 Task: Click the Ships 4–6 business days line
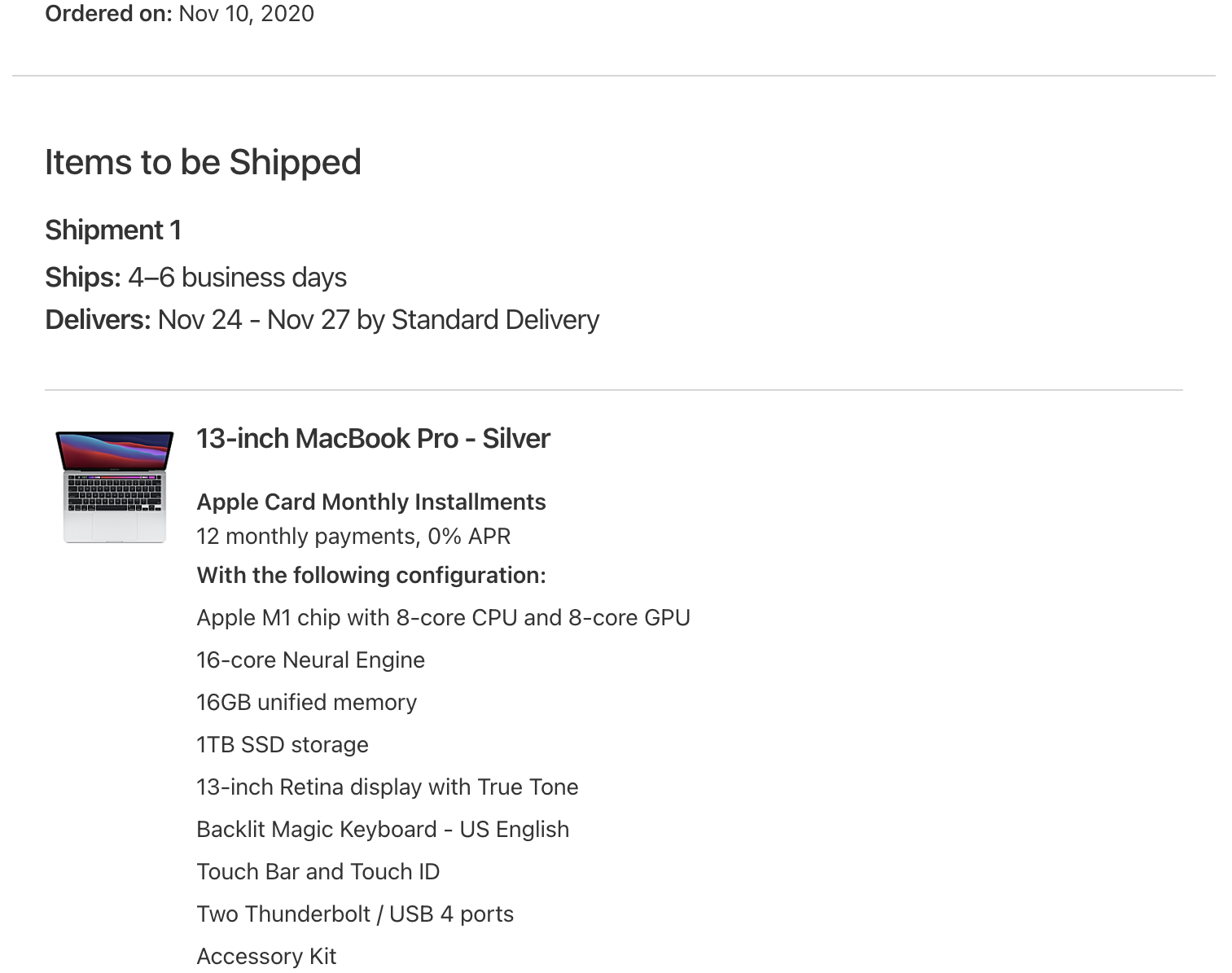pos(195,278)
